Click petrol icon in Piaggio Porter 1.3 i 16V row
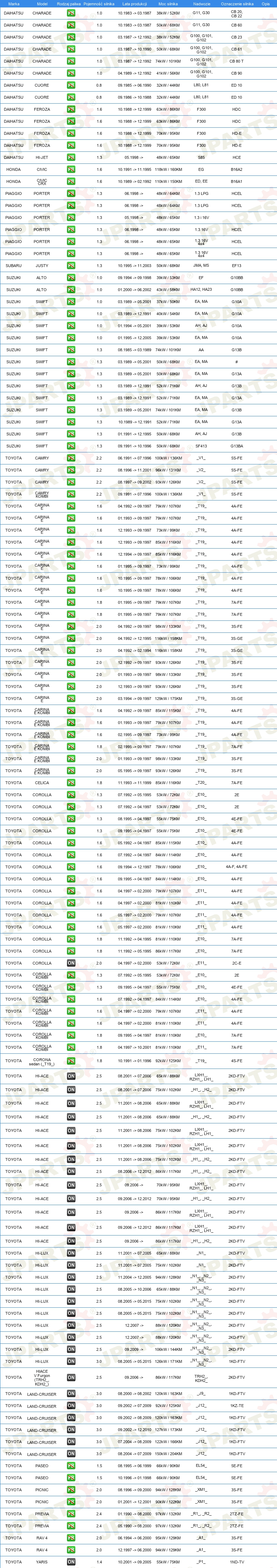Viewport: 277px width, 1568px height. pos(72,217)
